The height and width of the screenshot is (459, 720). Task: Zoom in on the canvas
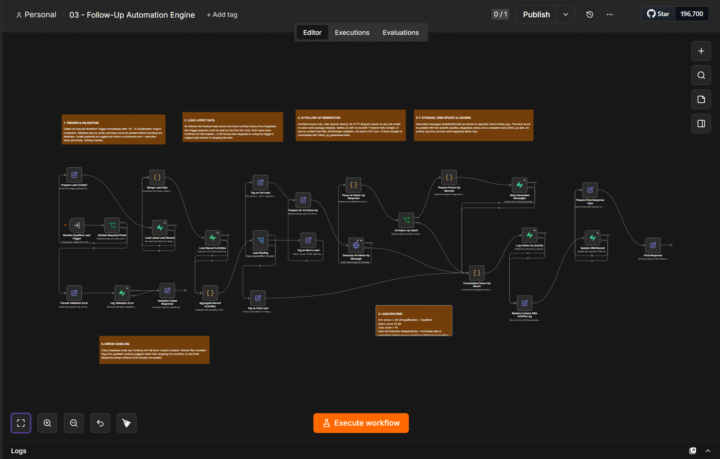[x=47, y=423]
